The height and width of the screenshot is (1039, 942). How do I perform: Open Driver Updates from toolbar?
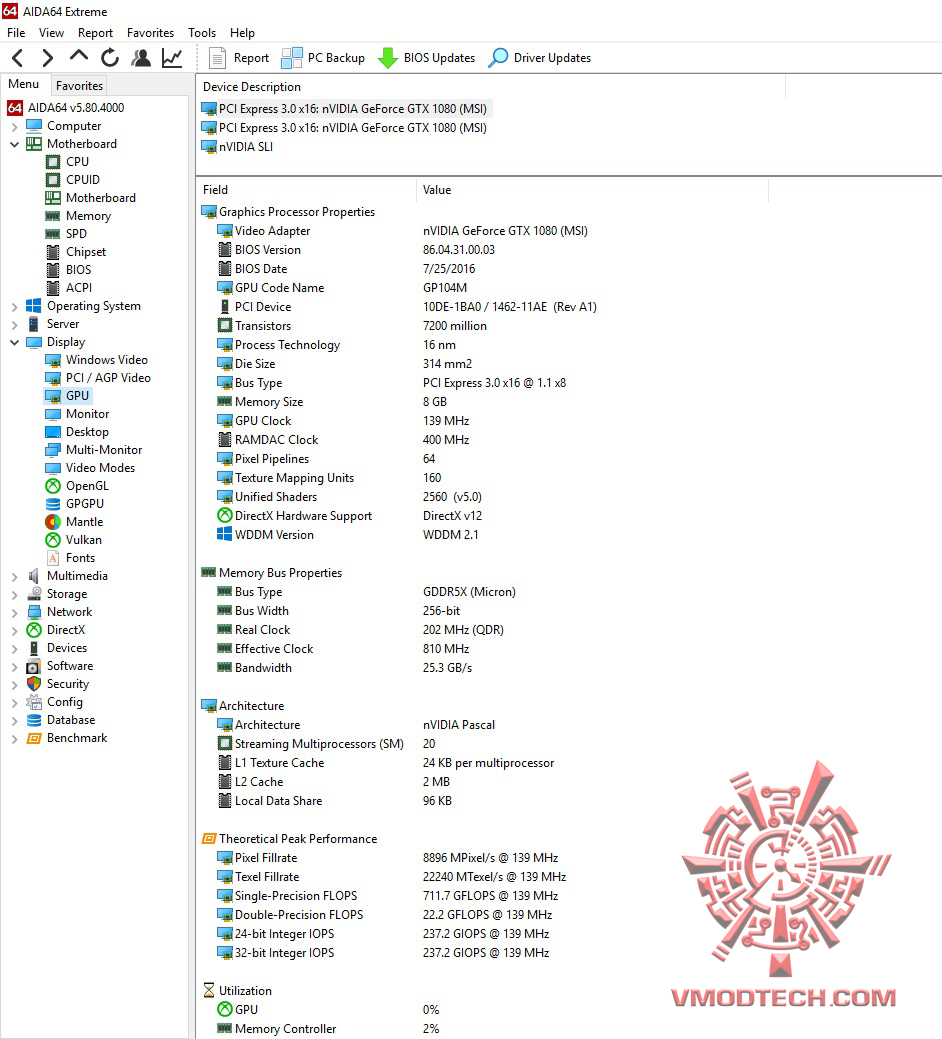pyautogui.click(x=539, y=58)
